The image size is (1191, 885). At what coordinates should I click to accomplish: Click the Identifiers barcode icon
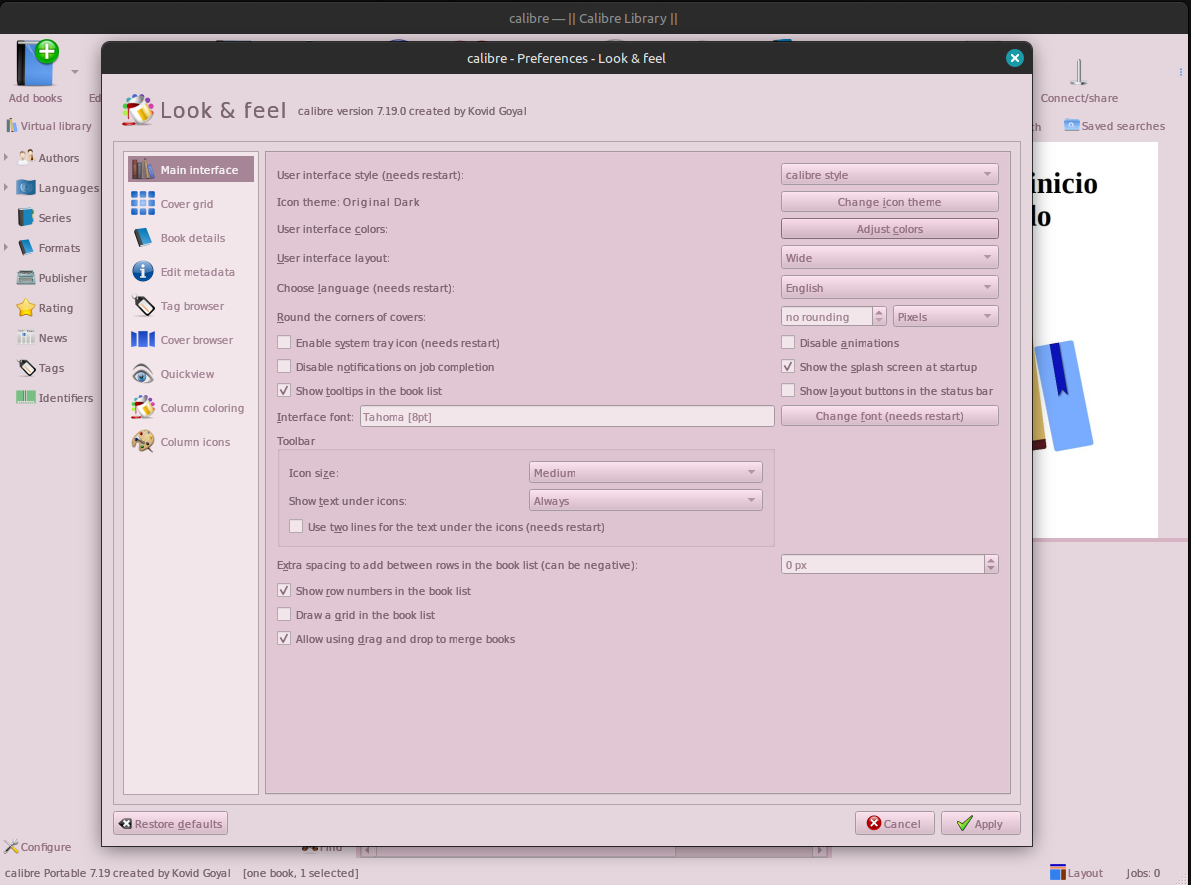click(x=26, y=397)
